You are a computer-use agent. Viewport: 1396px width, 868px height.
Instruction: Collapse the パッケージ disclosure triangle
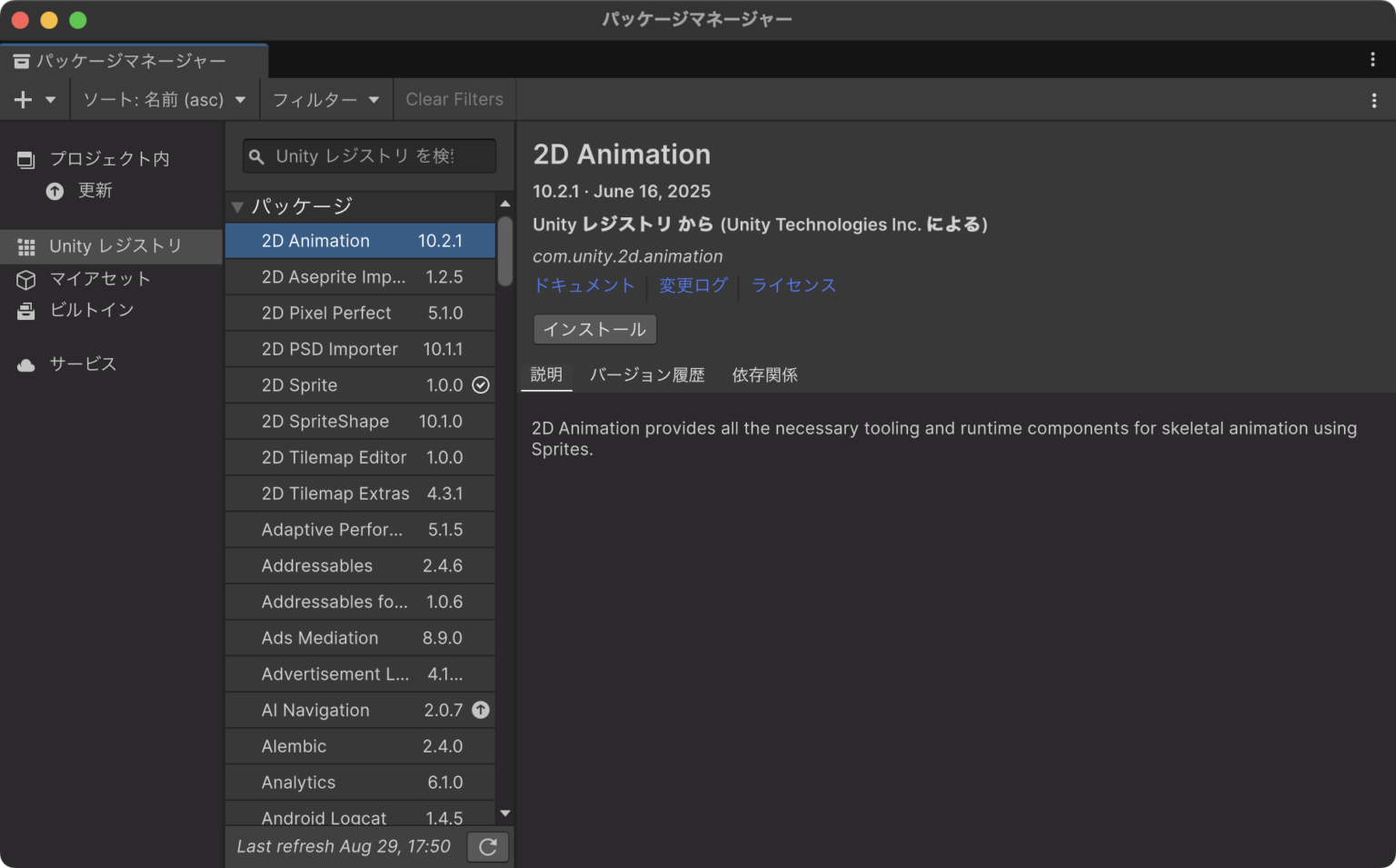tap(238, 206)
